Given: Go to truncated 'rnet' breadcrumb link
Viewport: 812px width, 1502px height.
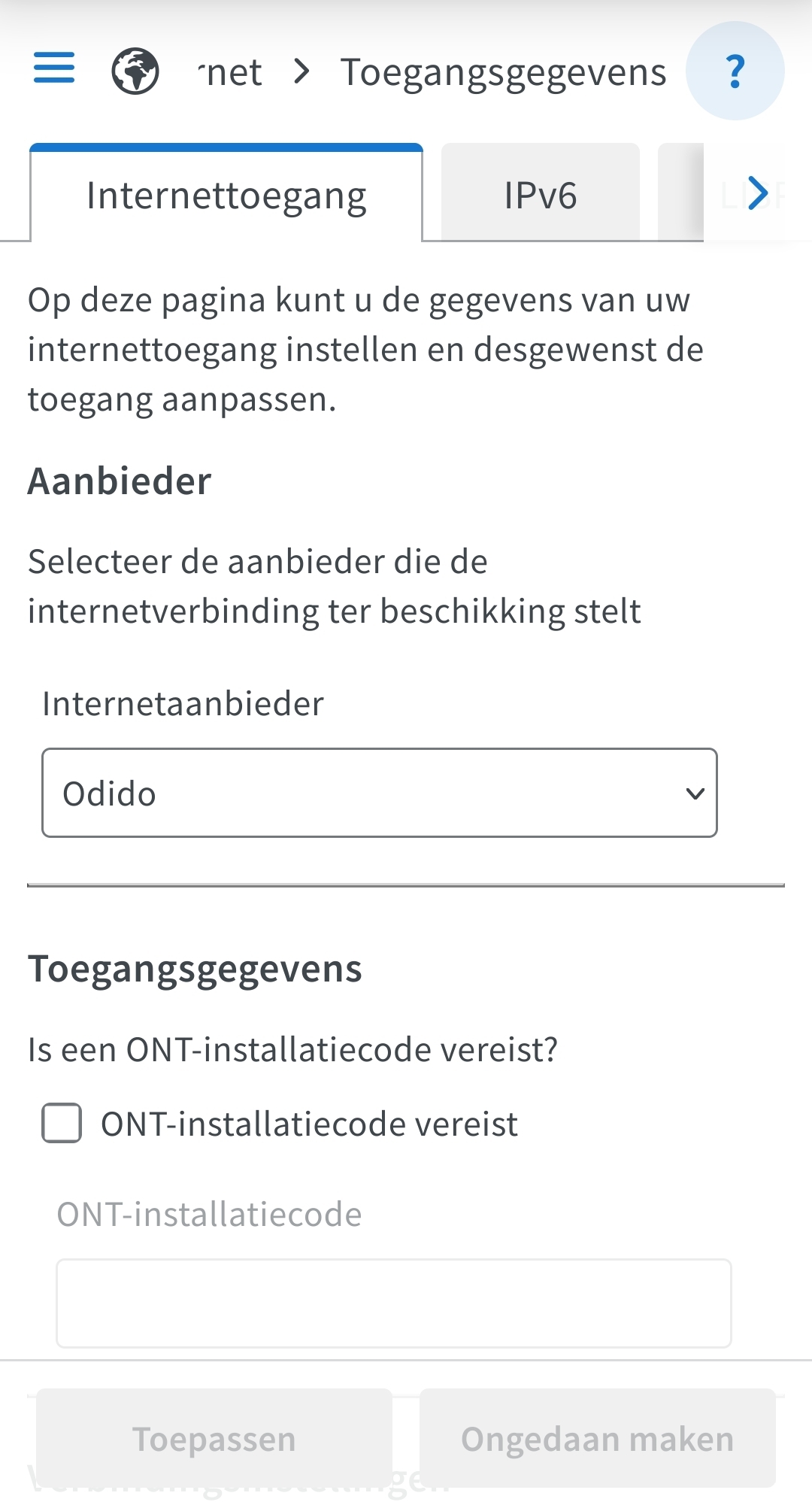Looking at the screenshot, I should click(x=231, y=72).
